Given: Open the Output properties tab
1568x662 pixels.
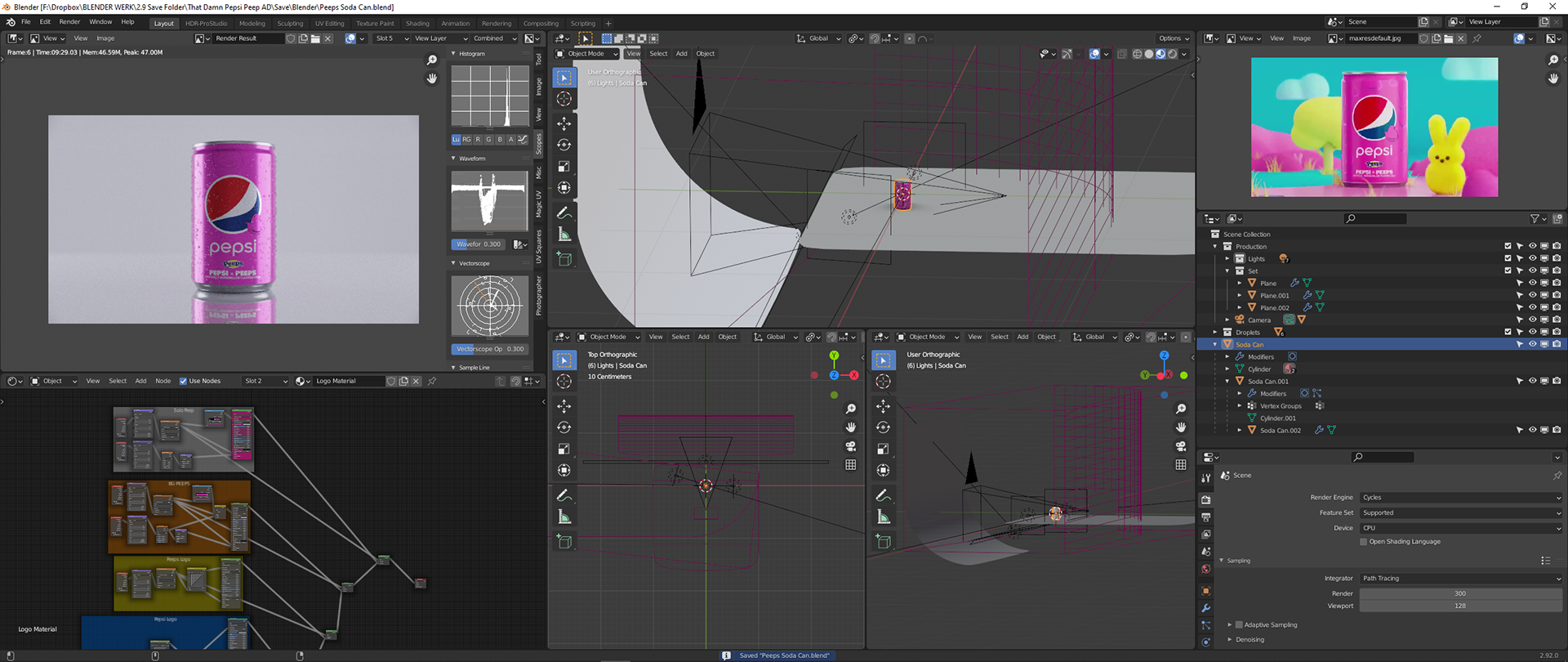Looking at the screenshot, I should [1206, 517].
